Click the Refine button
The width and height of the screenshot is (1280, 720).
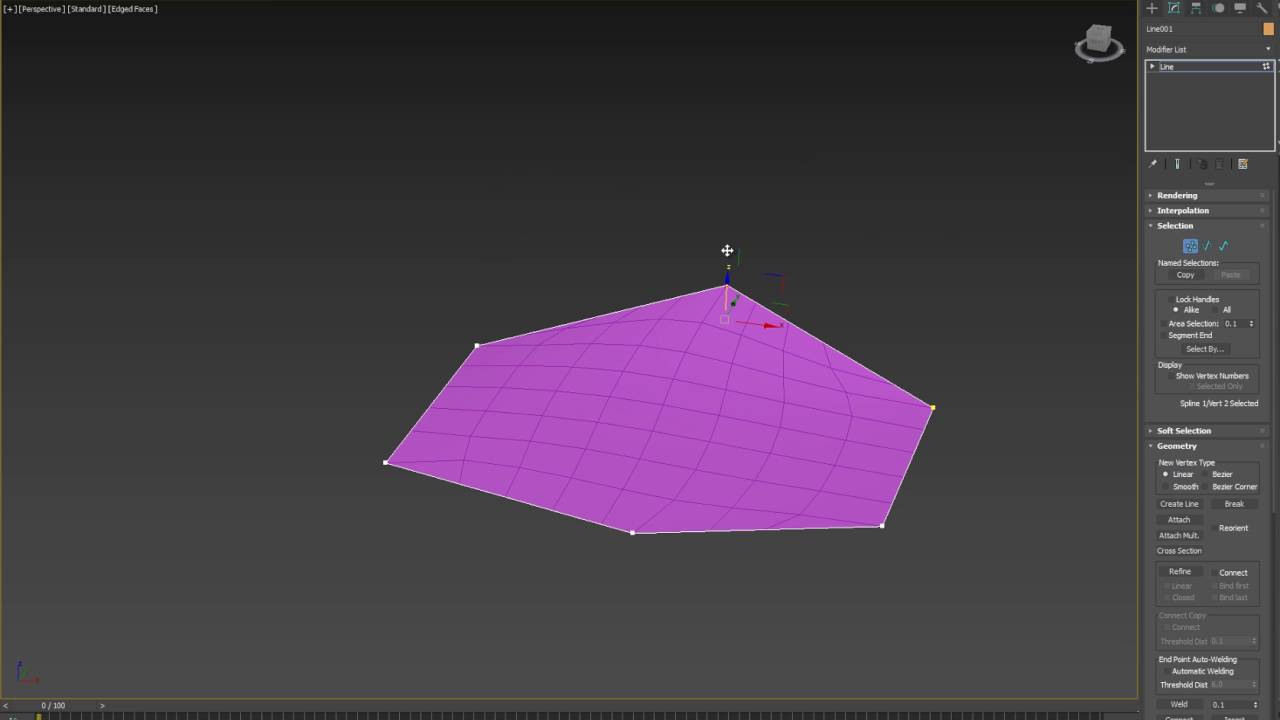[x=1180, y=572]
